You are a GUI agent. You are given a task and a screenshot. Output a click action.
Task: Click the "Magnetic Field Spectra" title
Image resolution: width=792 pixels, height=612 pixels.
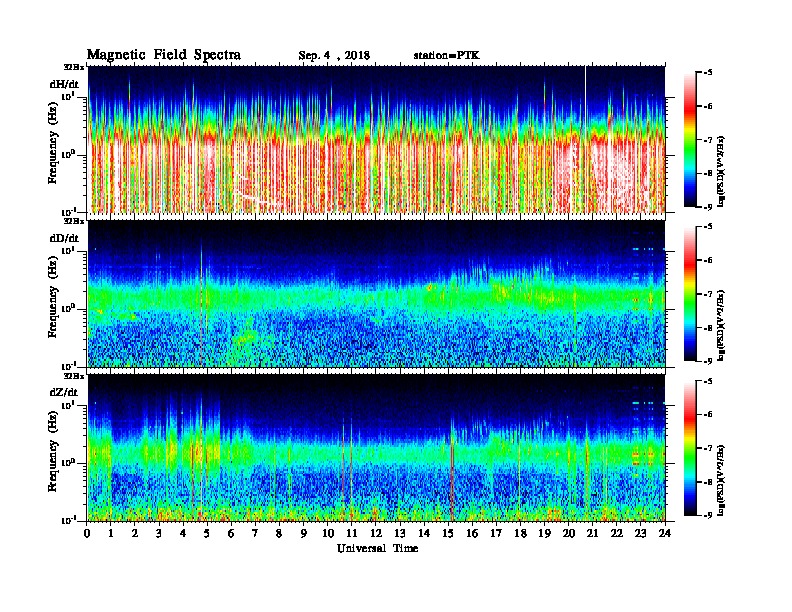[x=164, y=55]
